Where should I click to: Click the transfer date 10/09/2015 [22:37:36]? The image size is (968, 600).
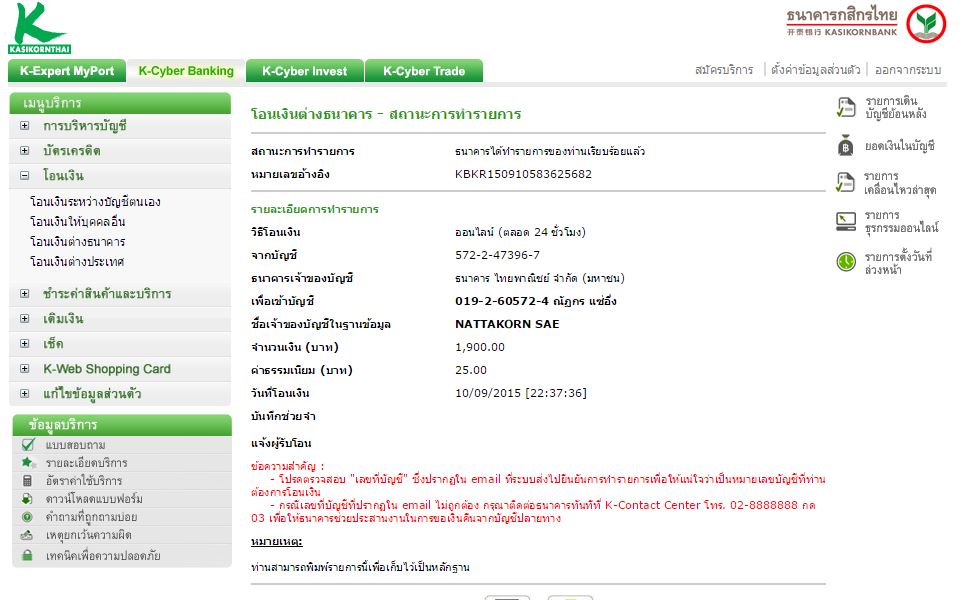click(x=521, y=393)
